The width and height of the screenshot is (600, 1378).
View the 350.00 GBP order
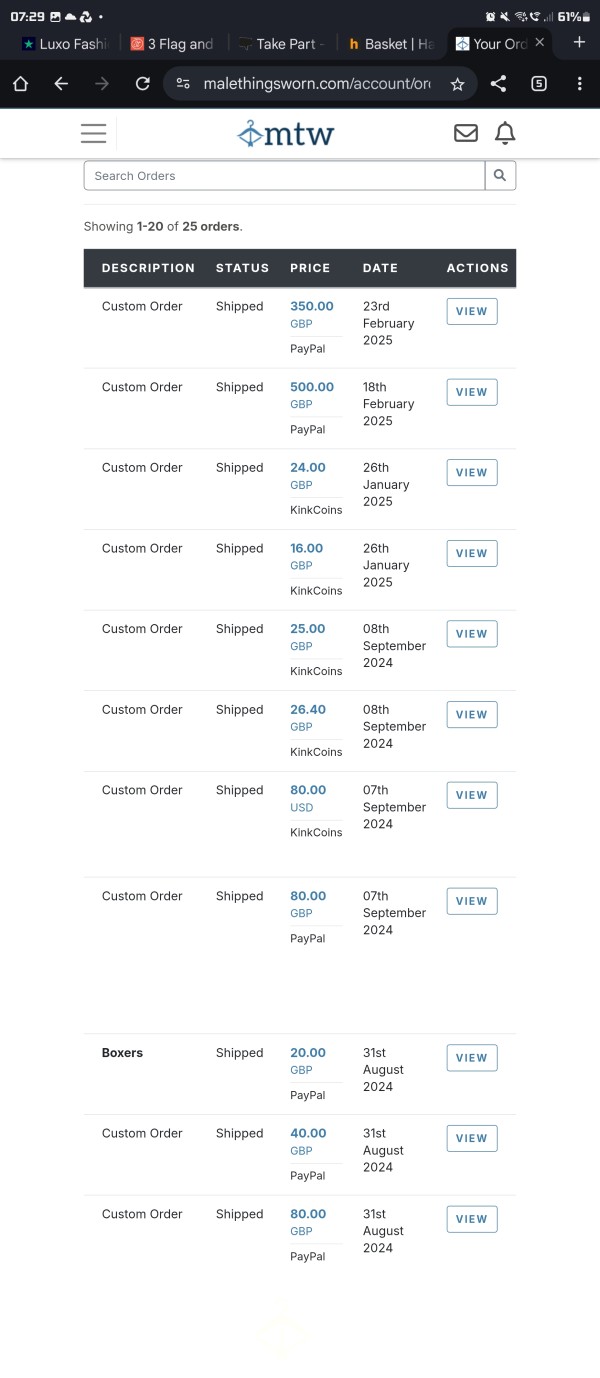tap(471, 311)
